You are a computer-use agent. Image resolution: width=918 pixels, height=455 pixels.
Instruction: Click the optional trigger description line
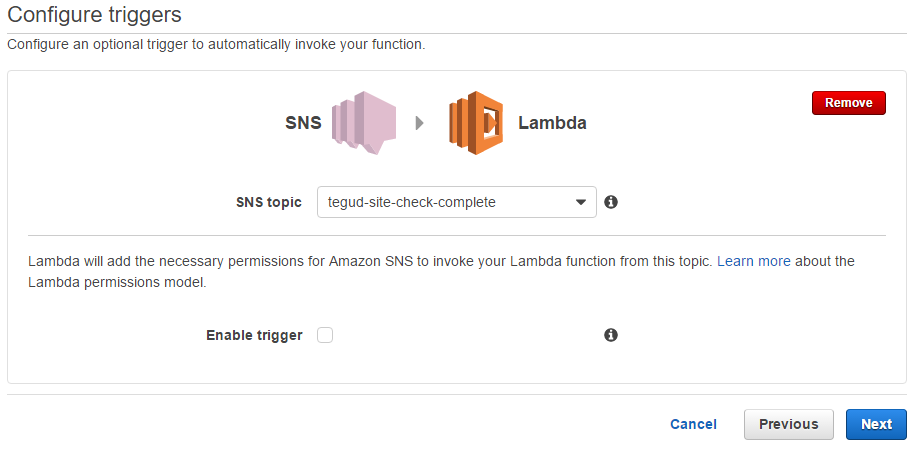point(216,45)
